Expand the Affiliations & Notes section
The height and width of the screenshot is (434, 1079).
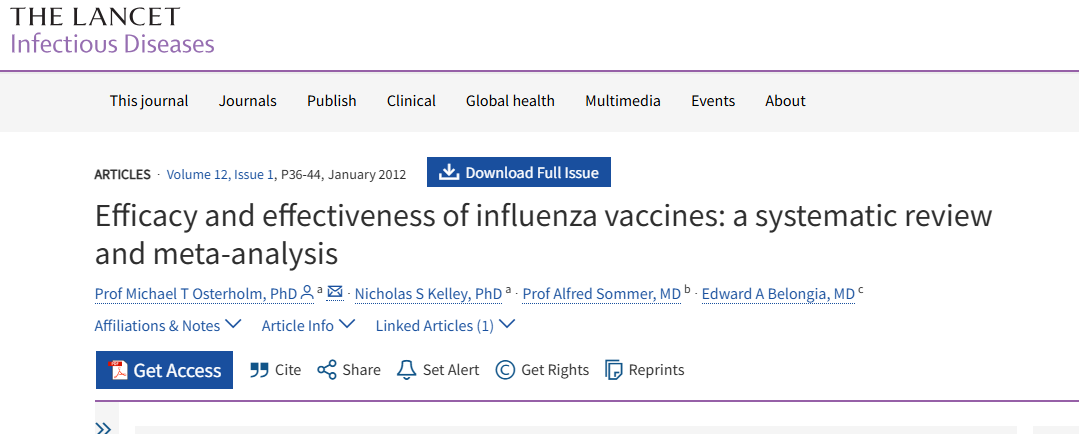168,325
